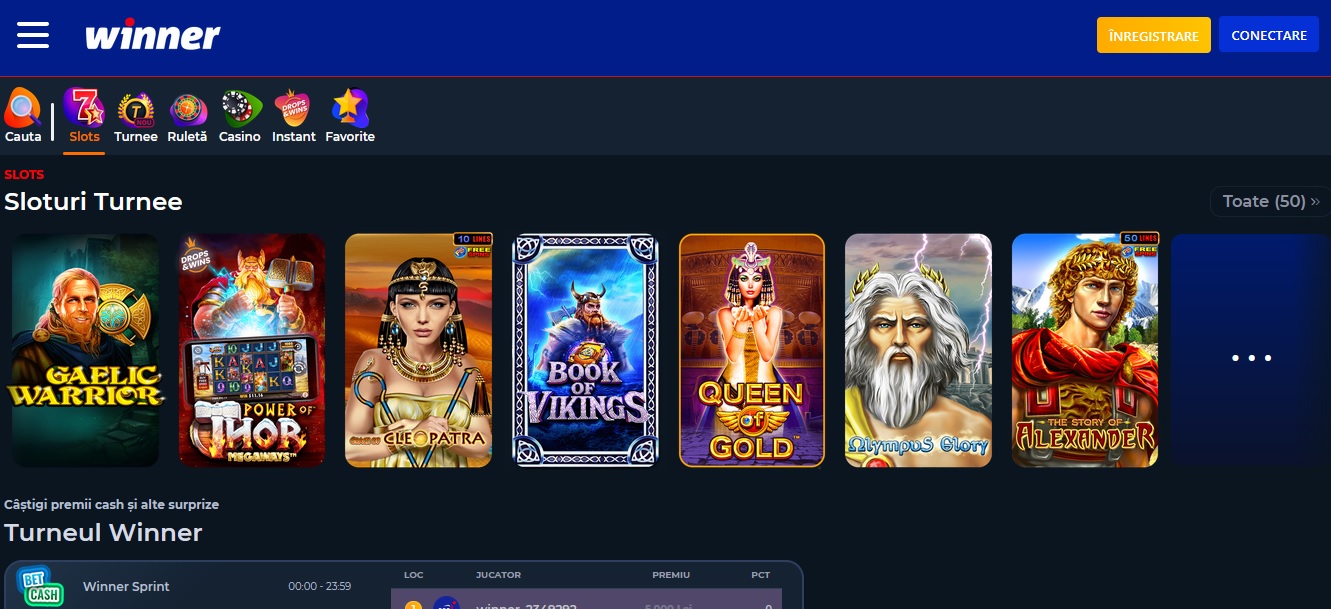Viewport: 1331px width, 609px height.
Task: Select the Instant Drops & Wins icon
Action: click(293, 117)
